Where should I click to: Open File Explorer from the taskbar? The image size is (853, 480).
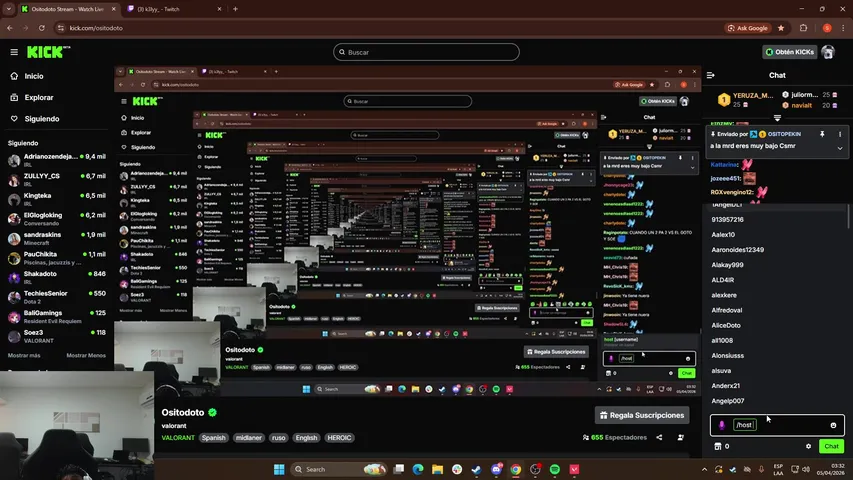(x=437, y=469)
